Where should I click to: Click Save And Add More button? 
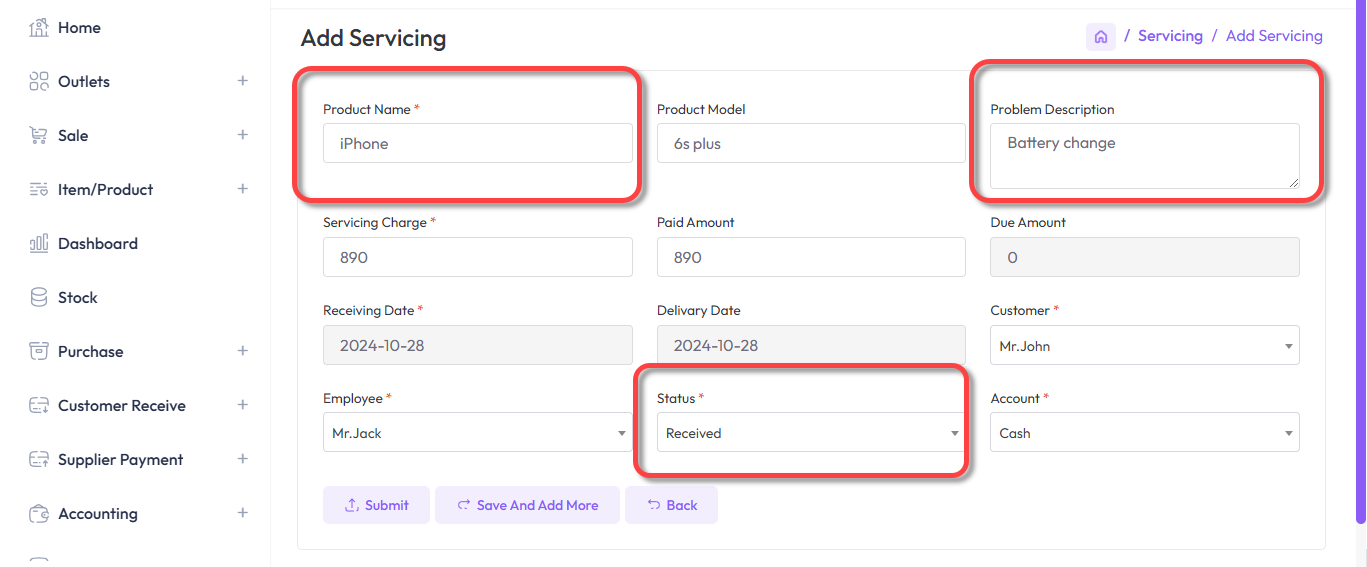[527, 505]
